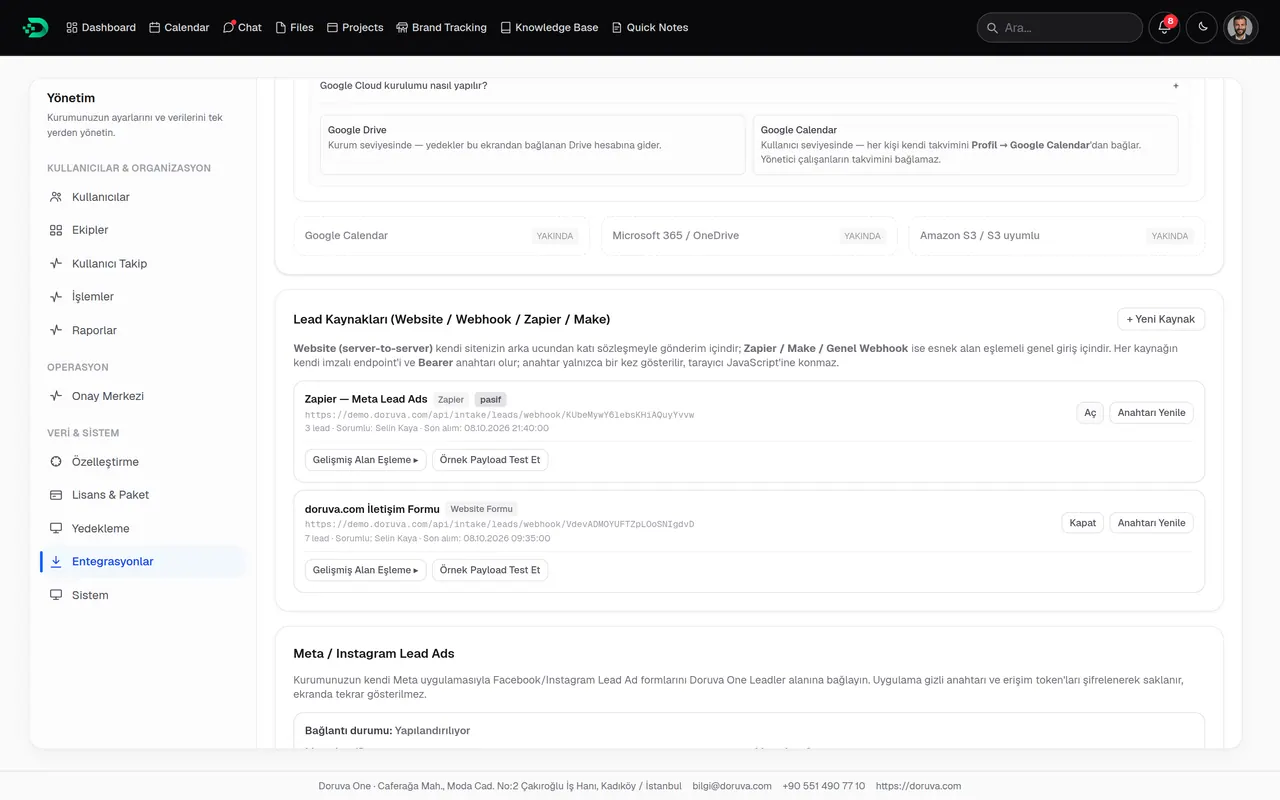Click the İşlemler pulse icon

pyautogui.click(x=56, y=297)
